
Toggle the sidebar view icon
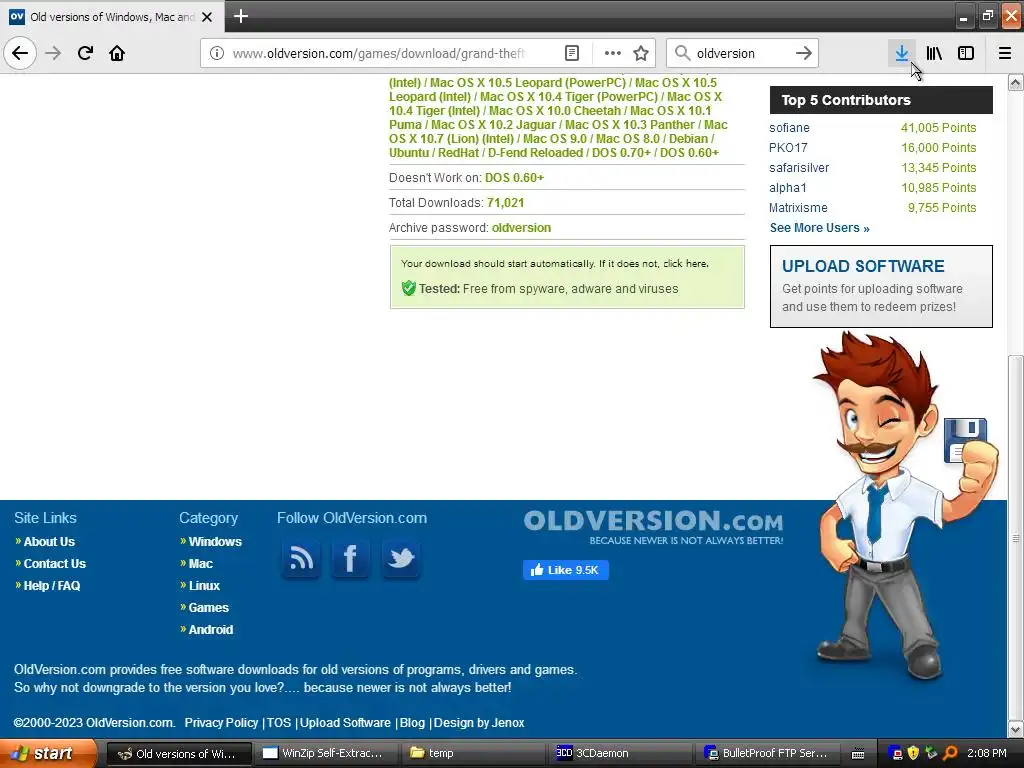pyautogui.click(x=966, y=53)
